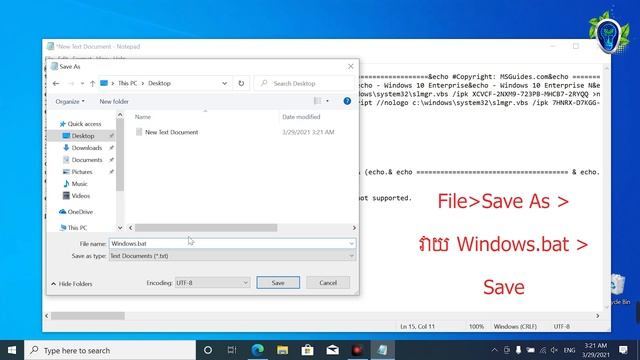Viewport: 640px width, 360px height.
Task: Open Cortana circle icon on taskbar
Action: 208,350
